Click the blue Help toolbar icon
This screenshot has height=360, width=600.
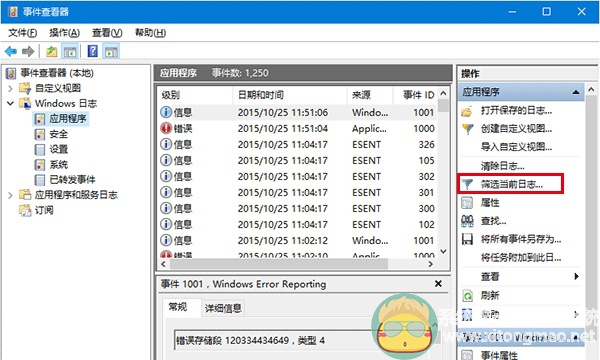(x=93, y=51)
